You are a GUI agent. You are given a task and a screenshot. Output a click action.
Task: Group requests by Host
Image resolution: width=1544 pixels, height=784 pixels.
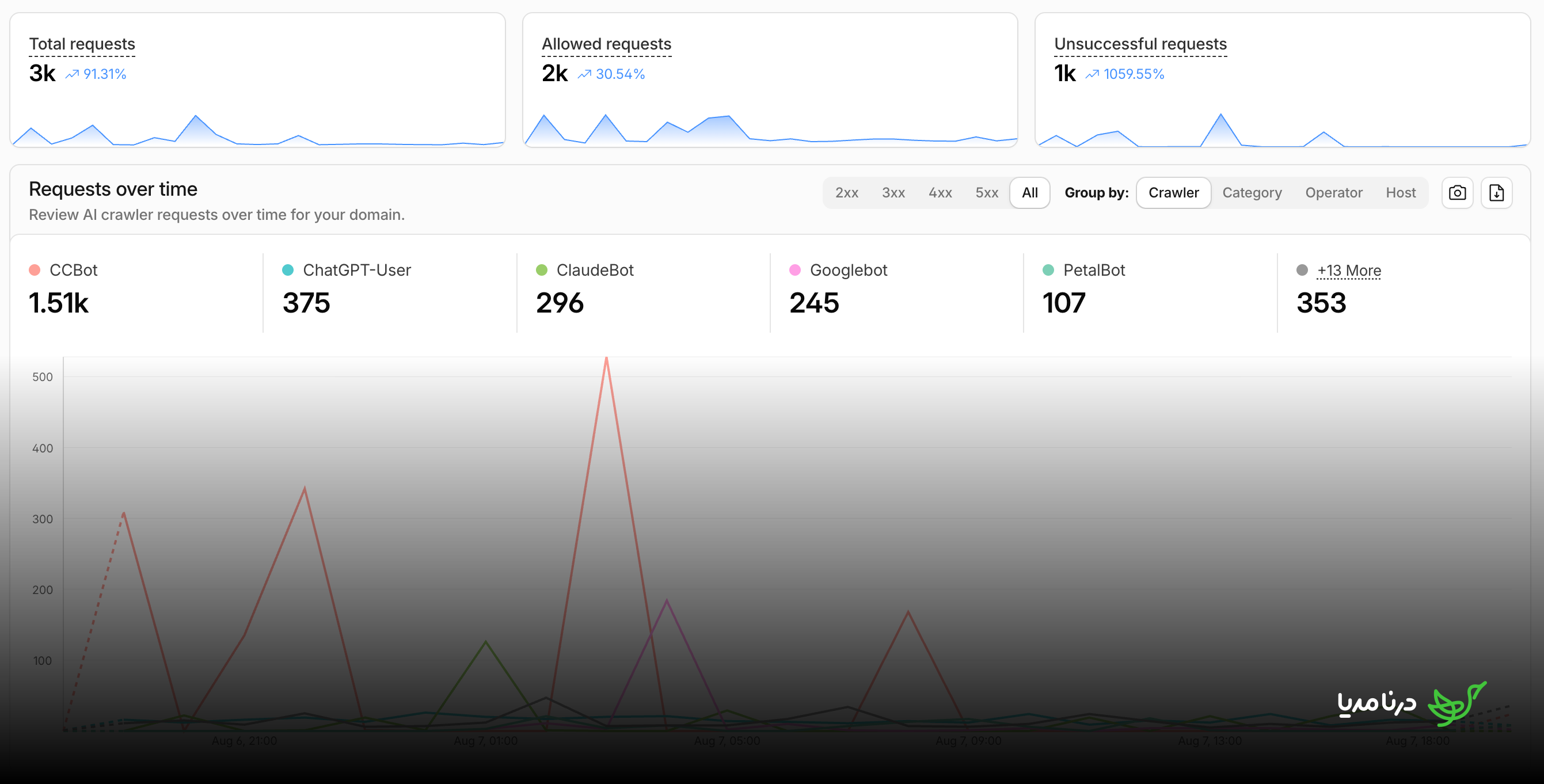click(1400, 193)
